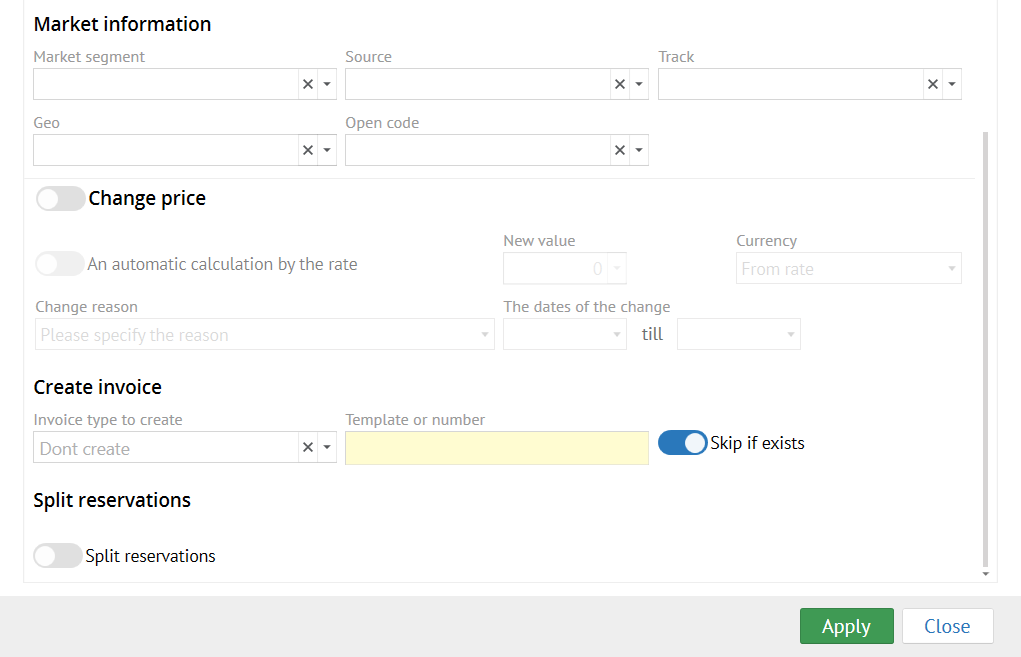Clear the Source field using X icon
The image size is (1021, 657).
tap(620, 85)
